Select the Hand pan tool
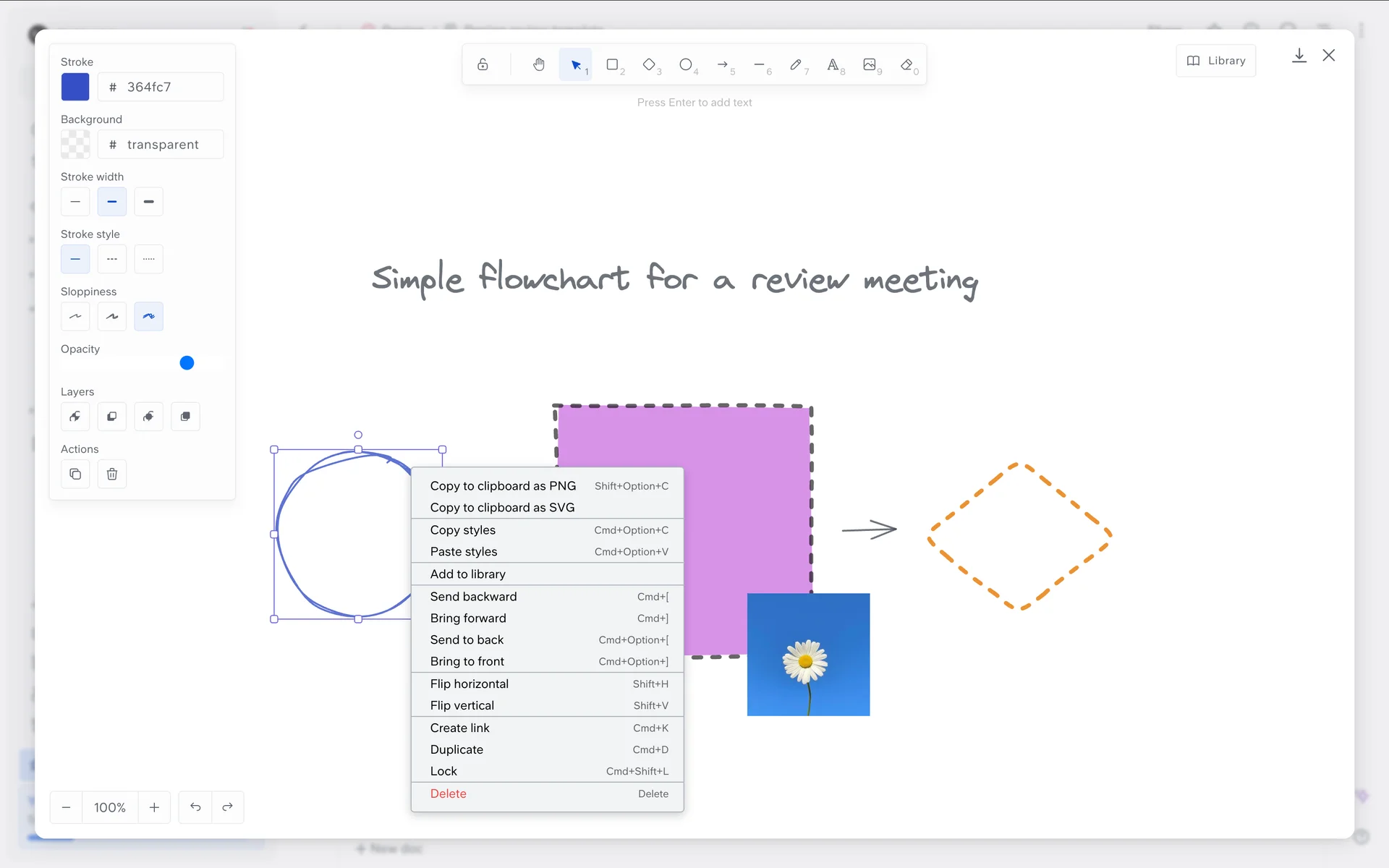The width and height of the screenshot is (1389, 868). [538, 64]
